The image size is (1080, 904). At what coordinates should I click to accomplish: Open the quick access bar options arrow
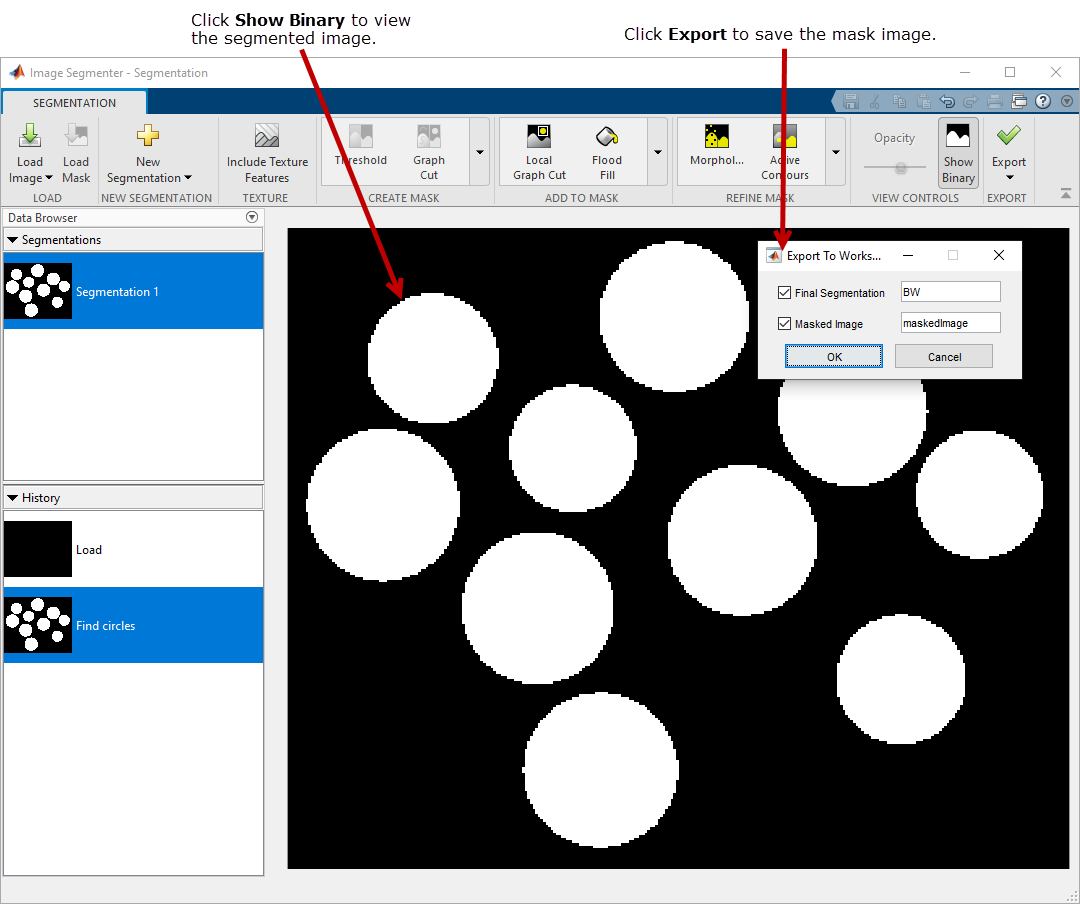point(1067,101)
